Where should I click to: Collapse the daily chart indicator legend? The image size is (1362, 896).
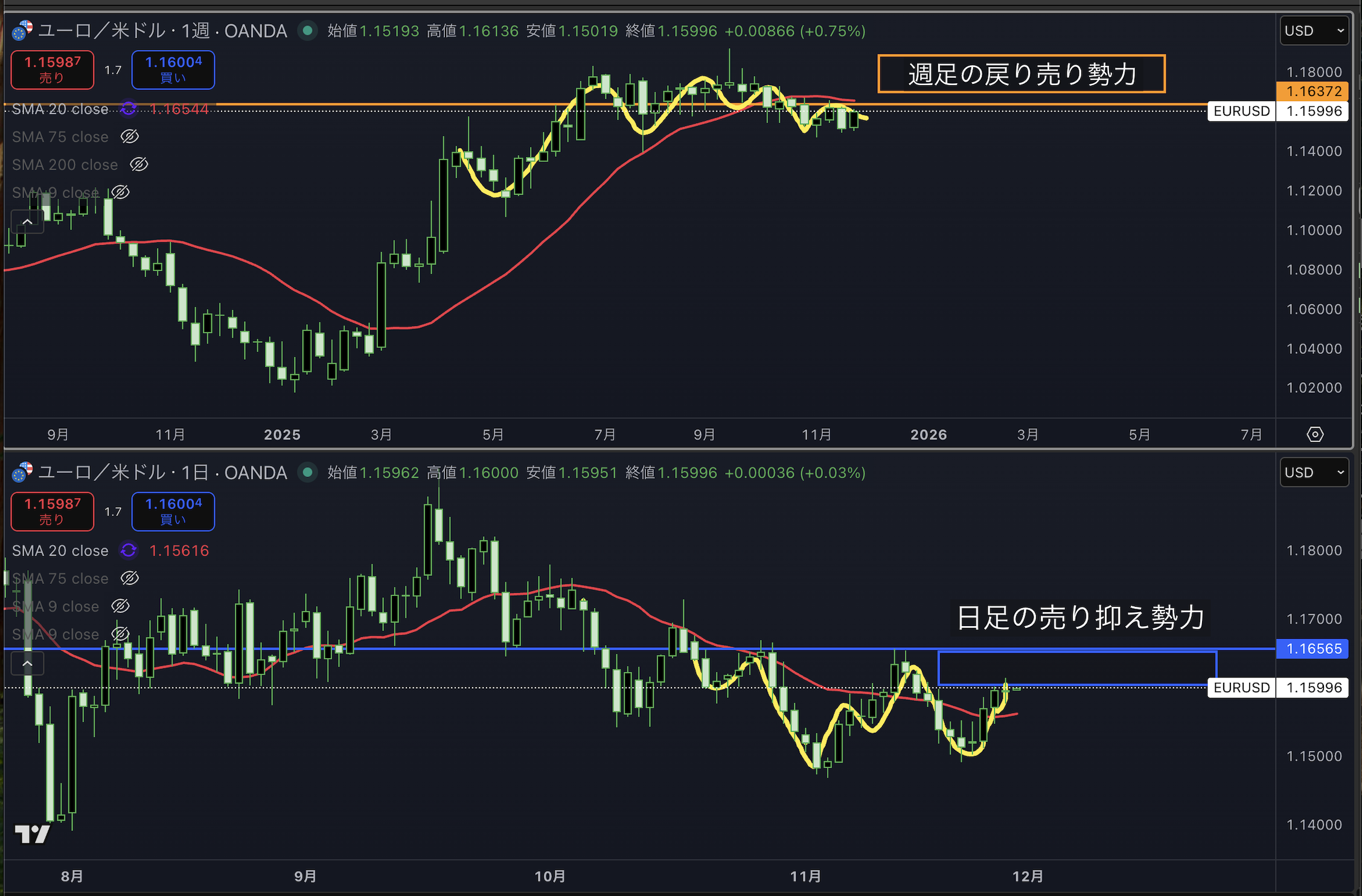[x=27, y=664]
